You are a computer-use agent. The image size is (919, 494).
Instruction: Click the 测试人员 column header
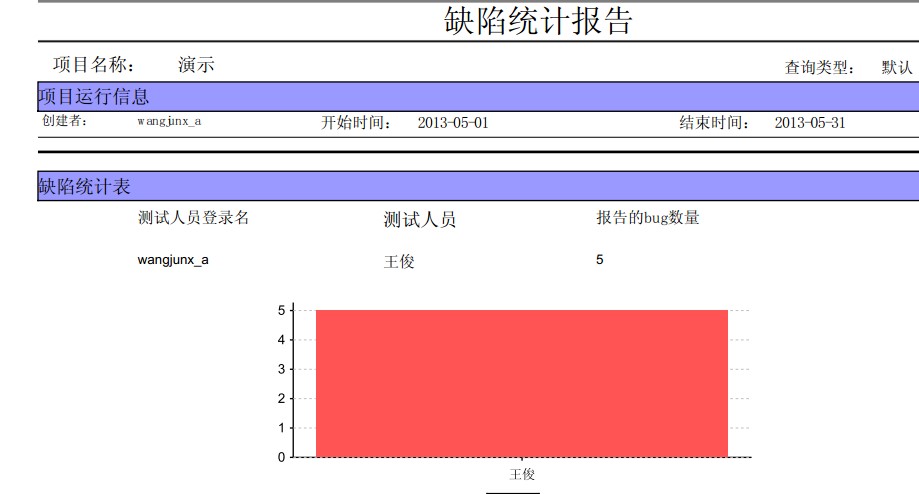420,220
